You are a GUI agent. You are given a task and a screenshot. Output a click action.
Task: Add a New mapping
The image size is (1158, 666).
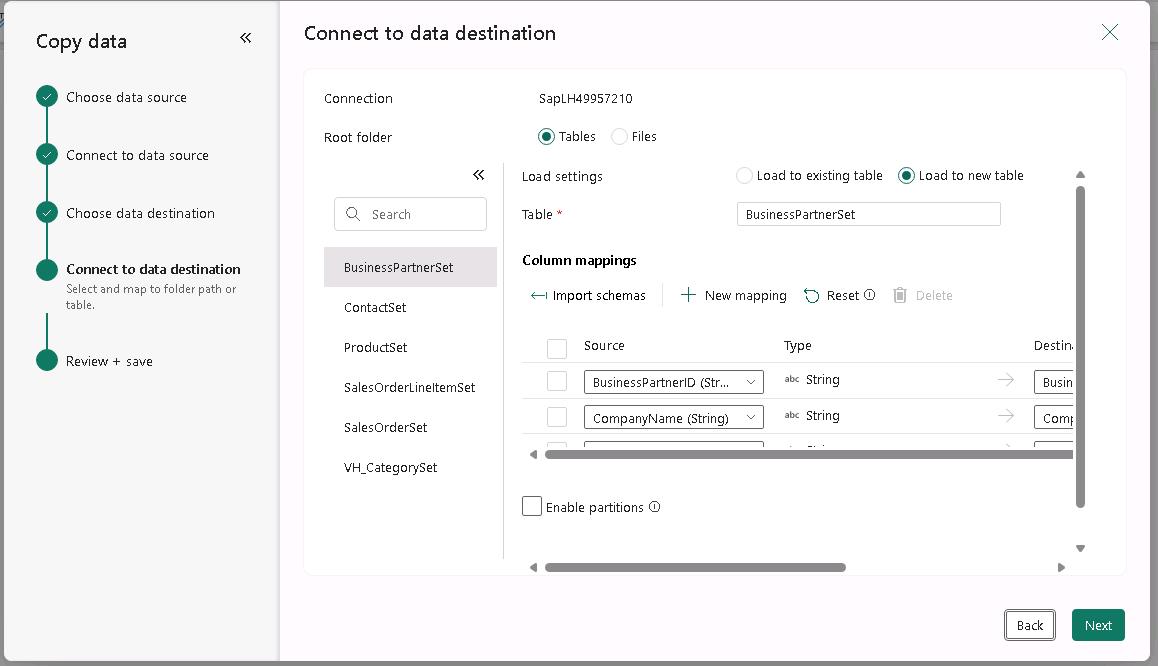[x=734, y=295]
